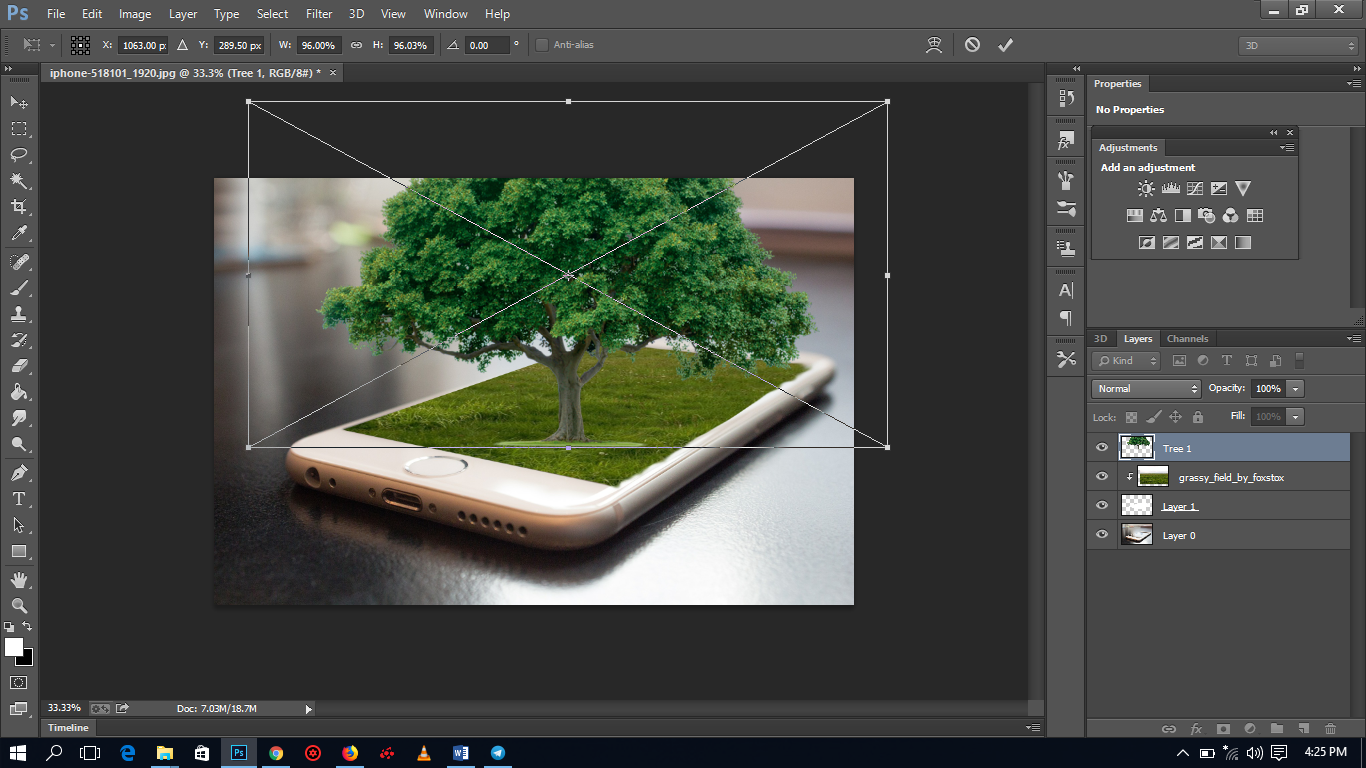Select the Rectangular Marquee tool
The height and width of the screenshot is (768, 1366).
tap(19, 129)
